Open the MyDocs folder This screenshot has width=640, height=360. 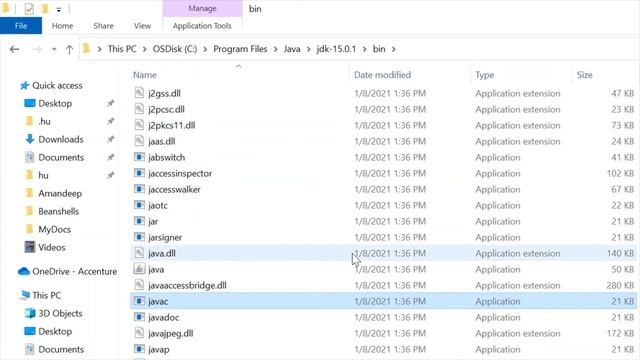coord(55,229)
